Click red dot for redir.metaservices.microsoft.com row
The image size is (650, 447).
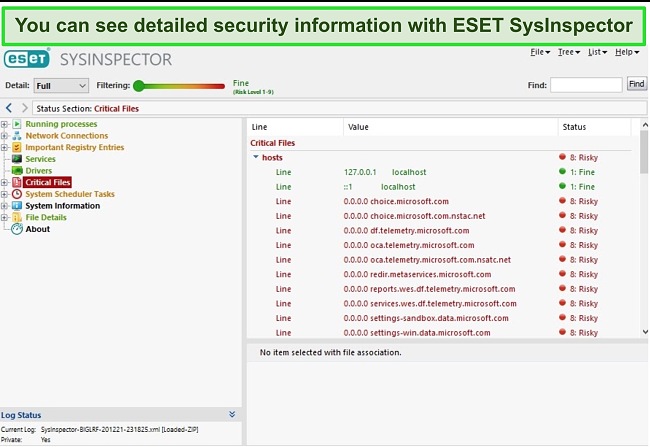point(562,274)
